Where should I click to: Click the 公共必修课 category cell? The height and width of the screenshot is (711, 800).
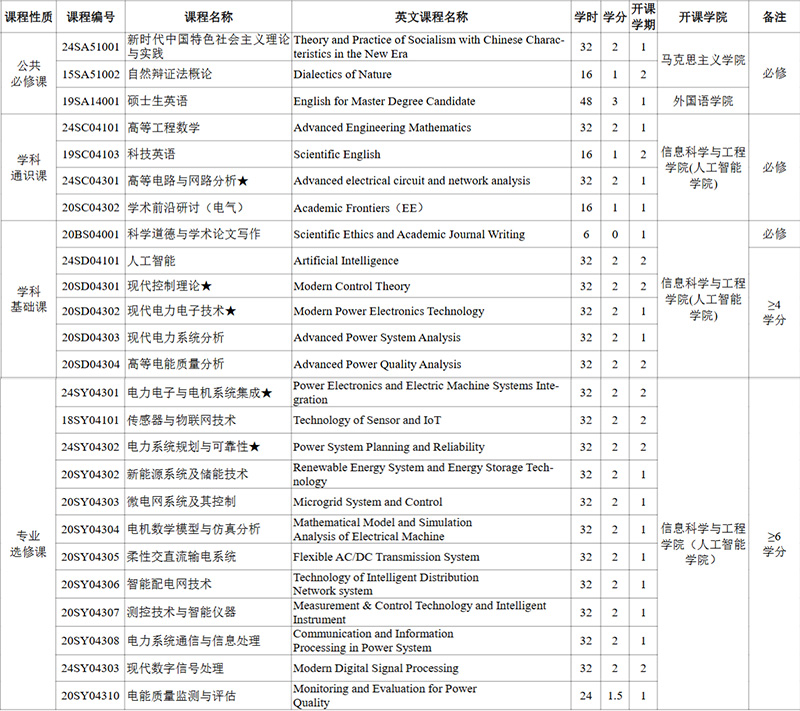point(29,73)
